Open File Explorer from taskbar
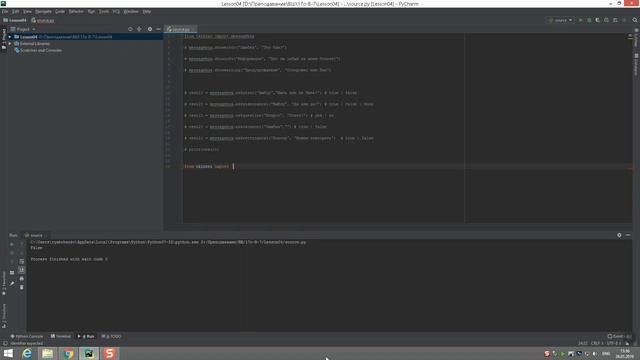The width and height of the screenshot is (640, 360). (48, 353)
